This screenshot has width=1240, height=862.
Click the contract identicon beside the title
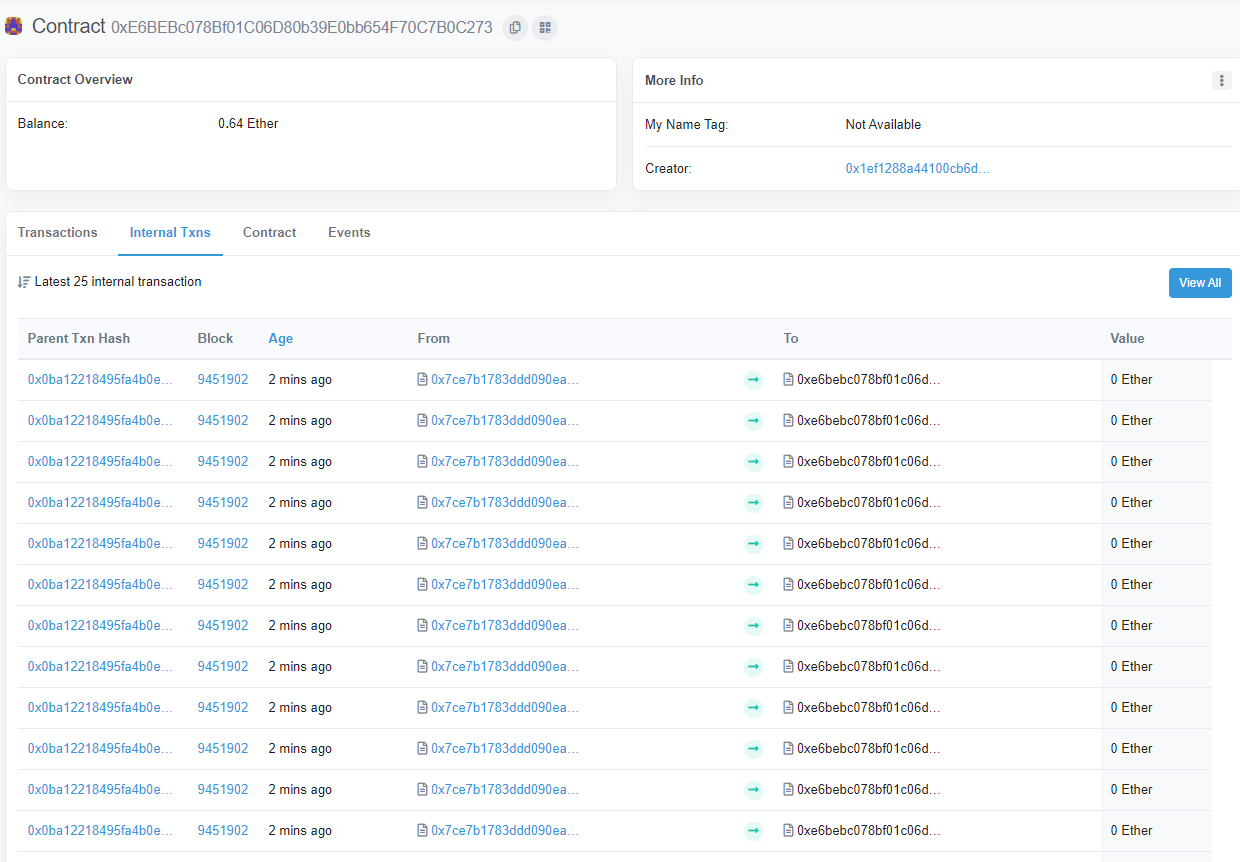click(x=14, y=27)
